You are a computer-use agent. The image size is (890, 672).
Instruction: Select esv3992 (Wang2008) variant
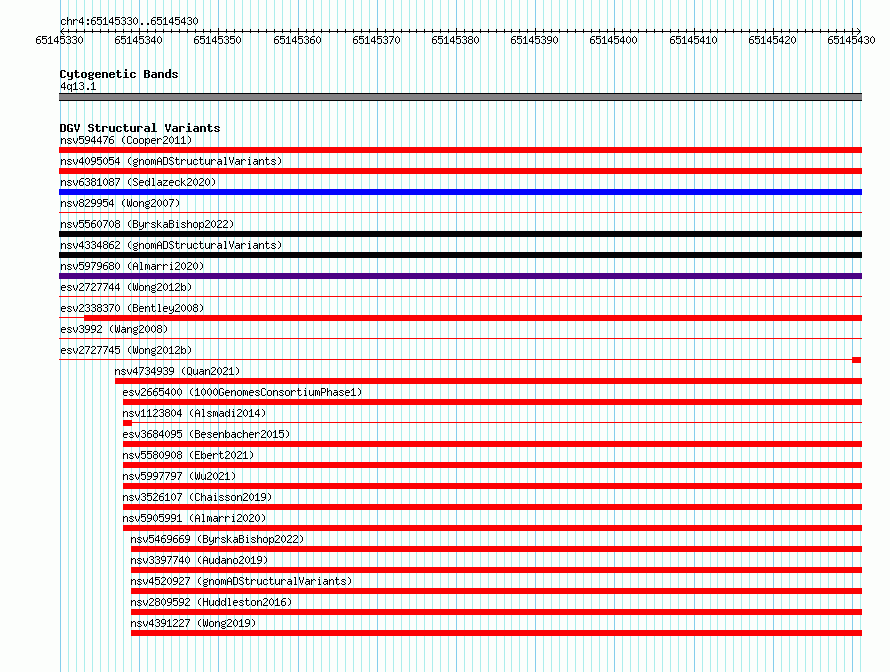click(x=114, y=329)
